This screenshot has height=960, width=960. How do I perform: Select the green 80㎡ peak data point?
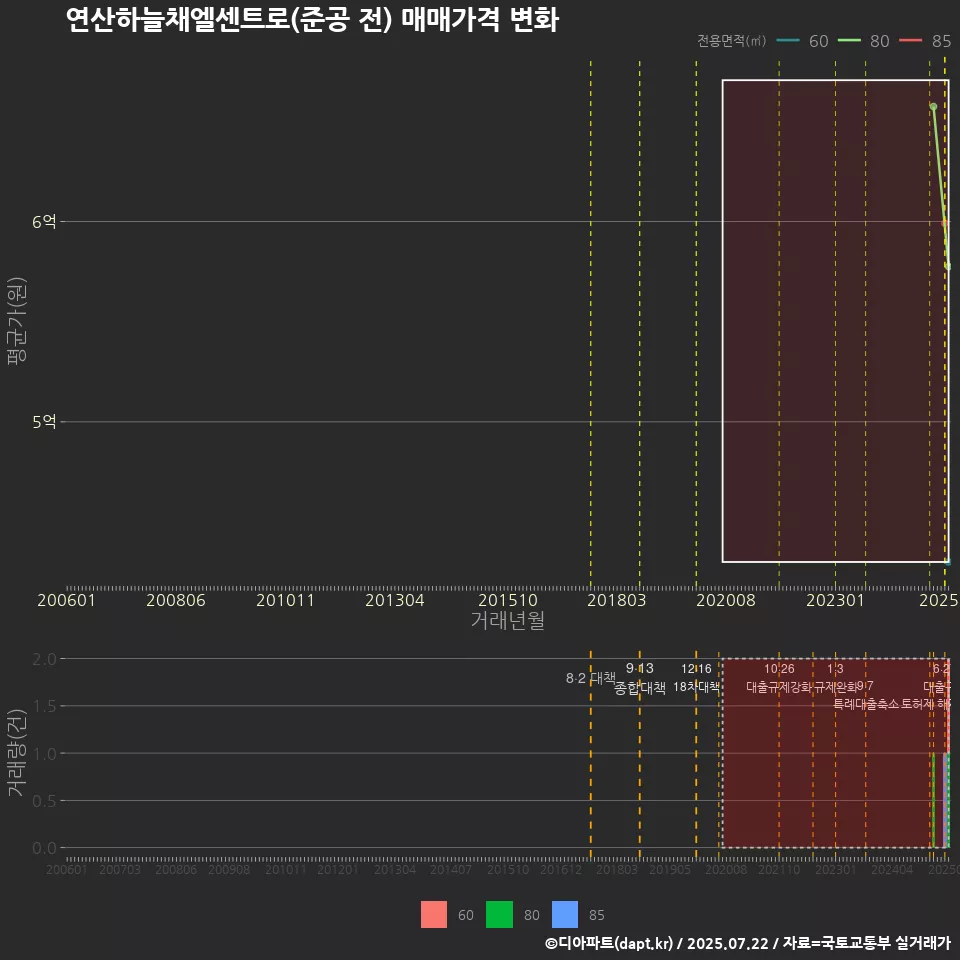[933, 107]
